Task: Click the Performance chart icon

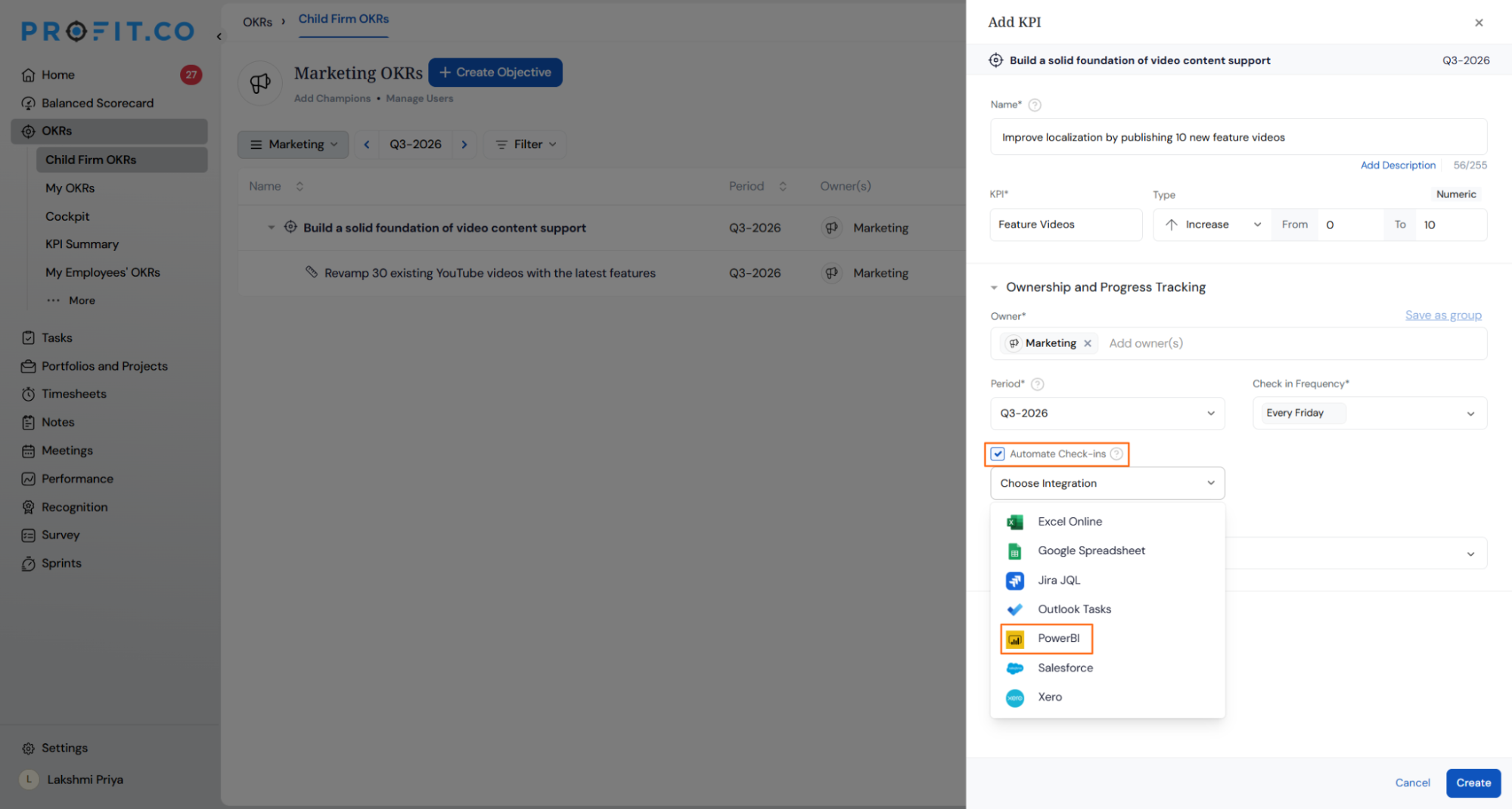Action: pos(29,479)
